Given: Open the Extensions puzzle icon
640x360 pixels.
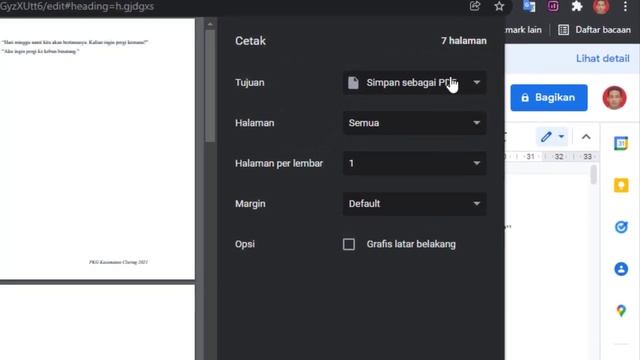Looking at the screenshot, I should (x=577, y=6).
